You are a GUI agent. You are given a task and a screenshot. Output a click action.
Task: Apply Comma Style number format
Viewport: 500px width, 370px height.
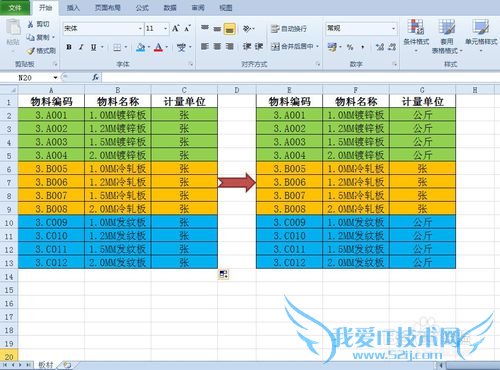click(x=362, y=47)
